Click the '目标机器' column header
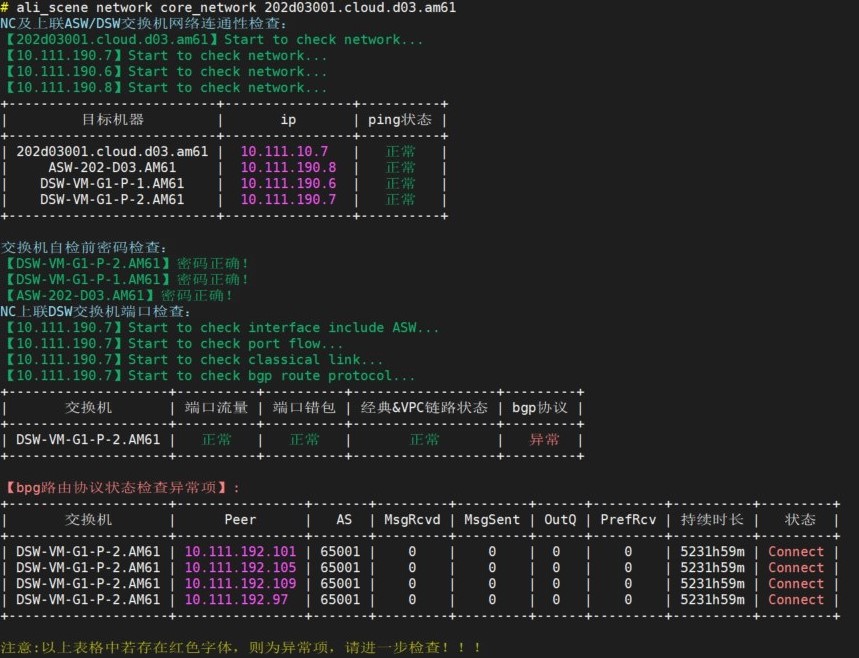Screen dimensions: 859x658 [x=112, y=119]
